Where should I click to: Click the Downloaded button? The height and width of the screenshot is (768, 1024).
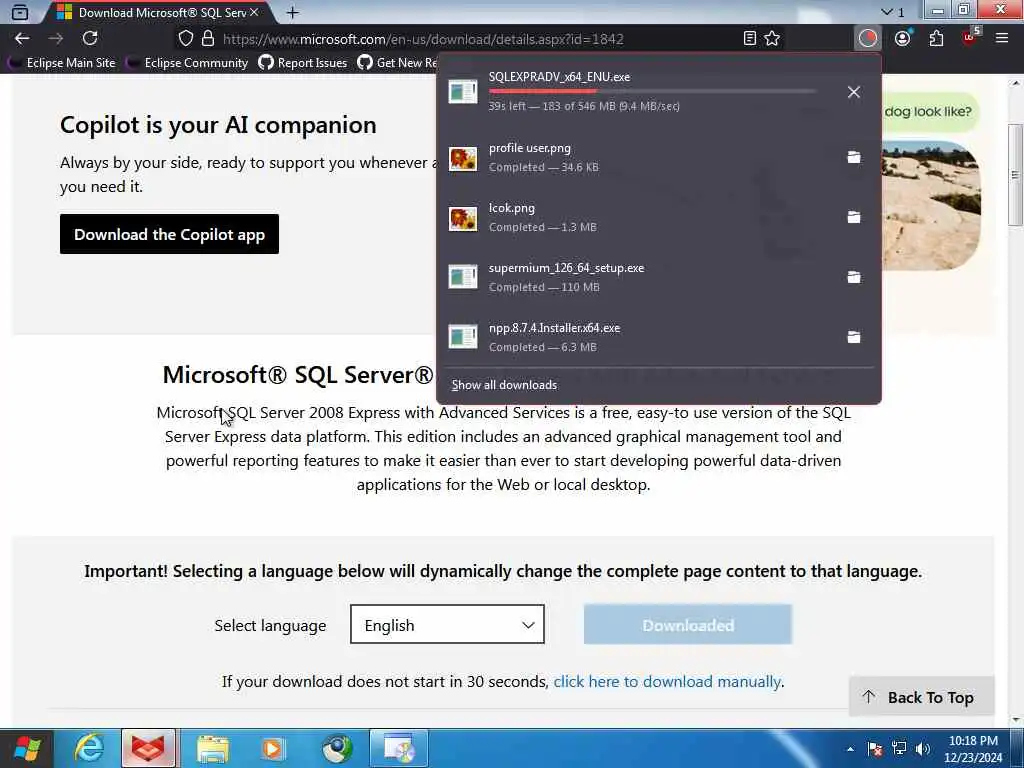(x=688, y=625)
